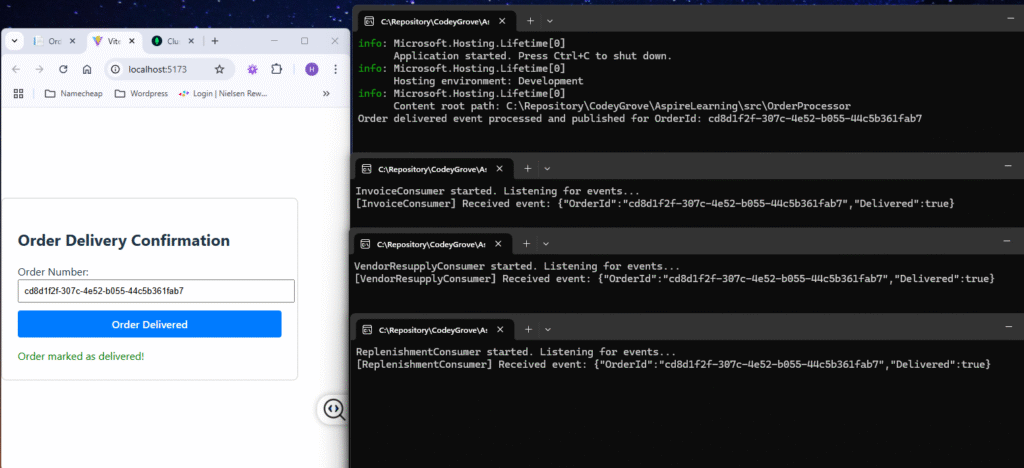Screen dimensions: 1024x468
Task: Select the InvoiceConsumer terminal's tab
Action: (x=436, y=169)
